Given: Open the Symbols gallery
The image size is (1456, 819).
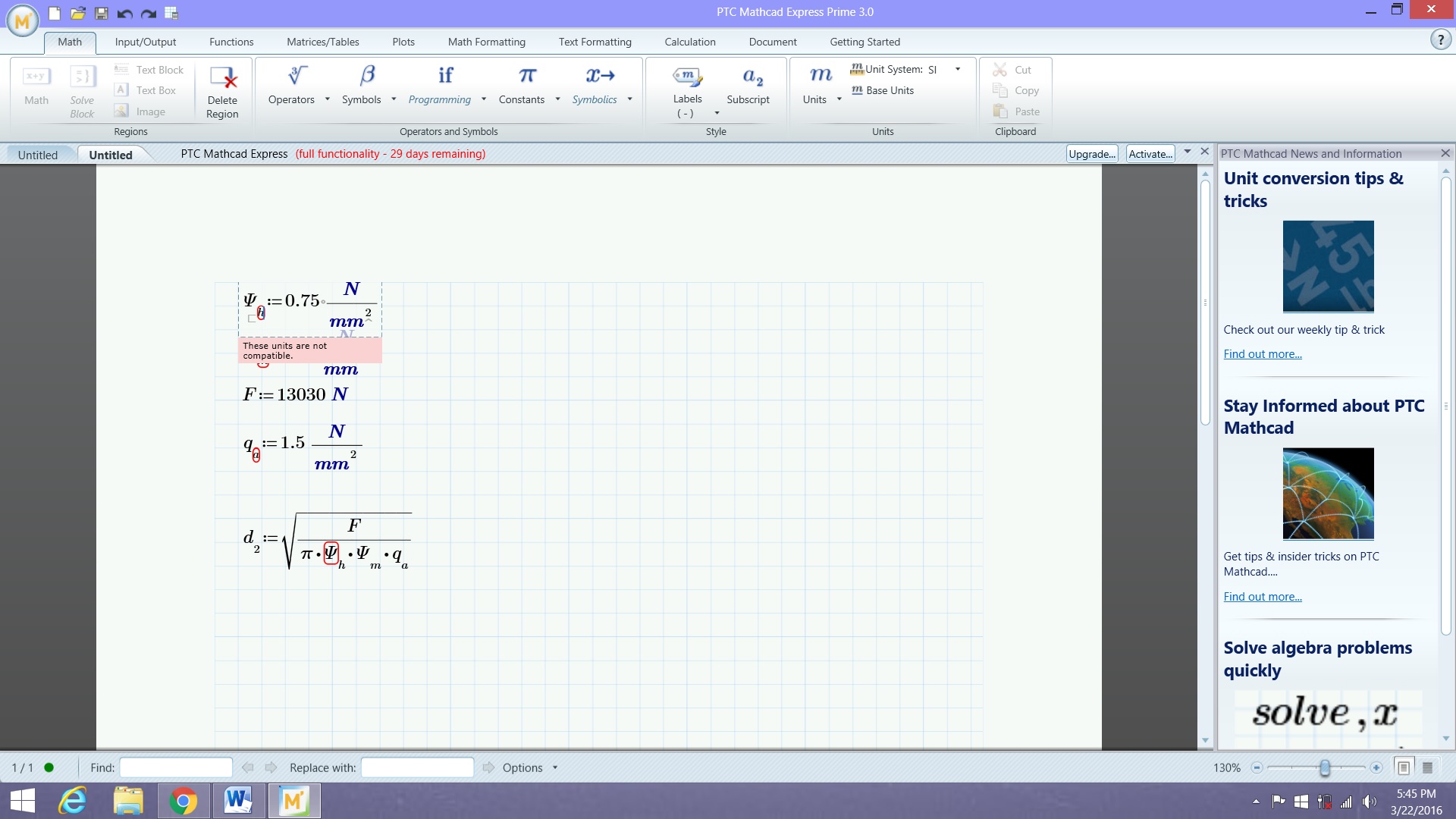Looking at the screenshot, I should click(362, 85).
